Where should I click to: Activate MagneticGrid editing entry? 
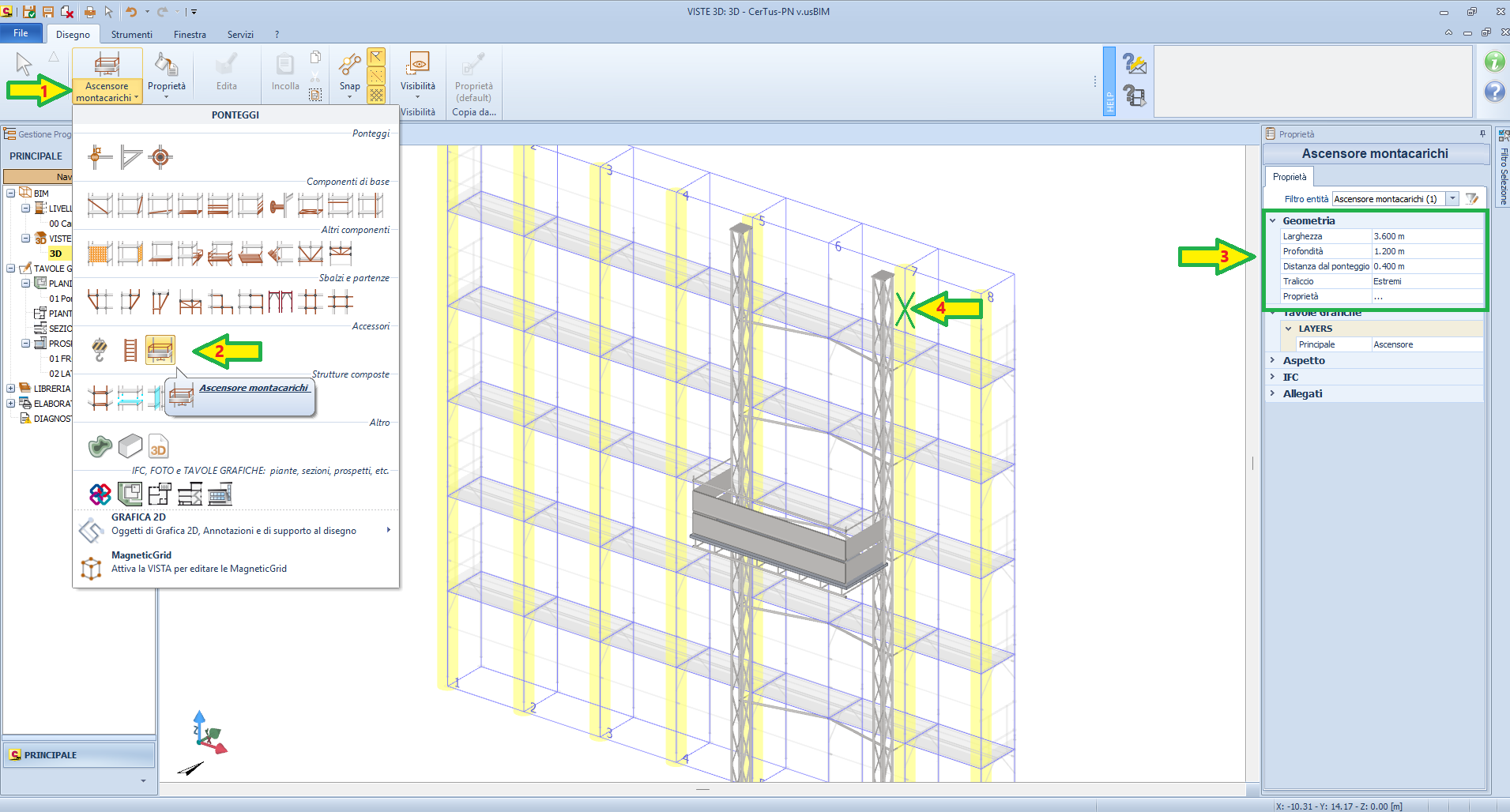point(198,562)
